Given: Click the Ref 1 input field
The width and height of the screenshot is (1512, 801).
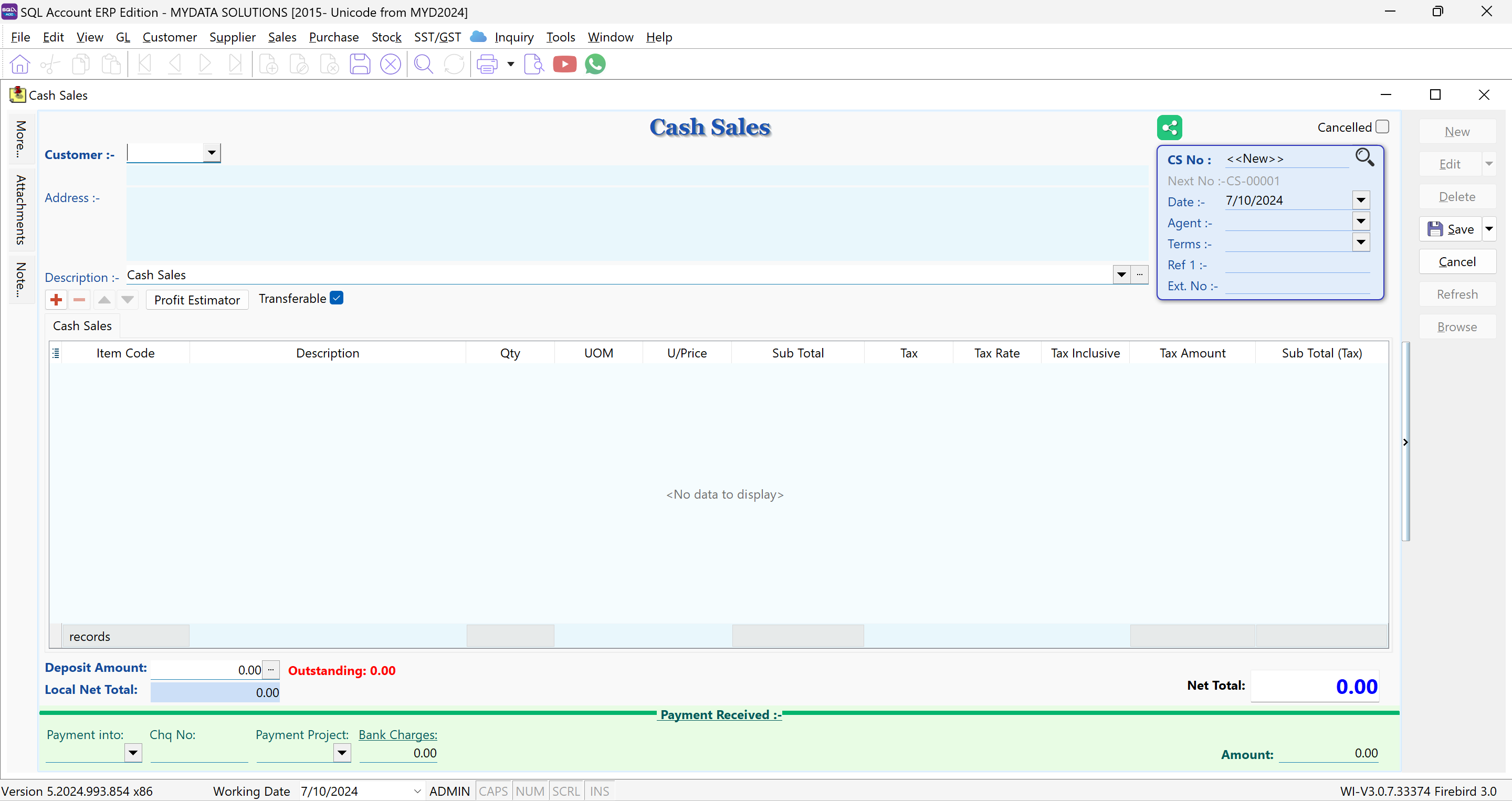Looking at the screenshot, I should click(x=1297, y=265).
